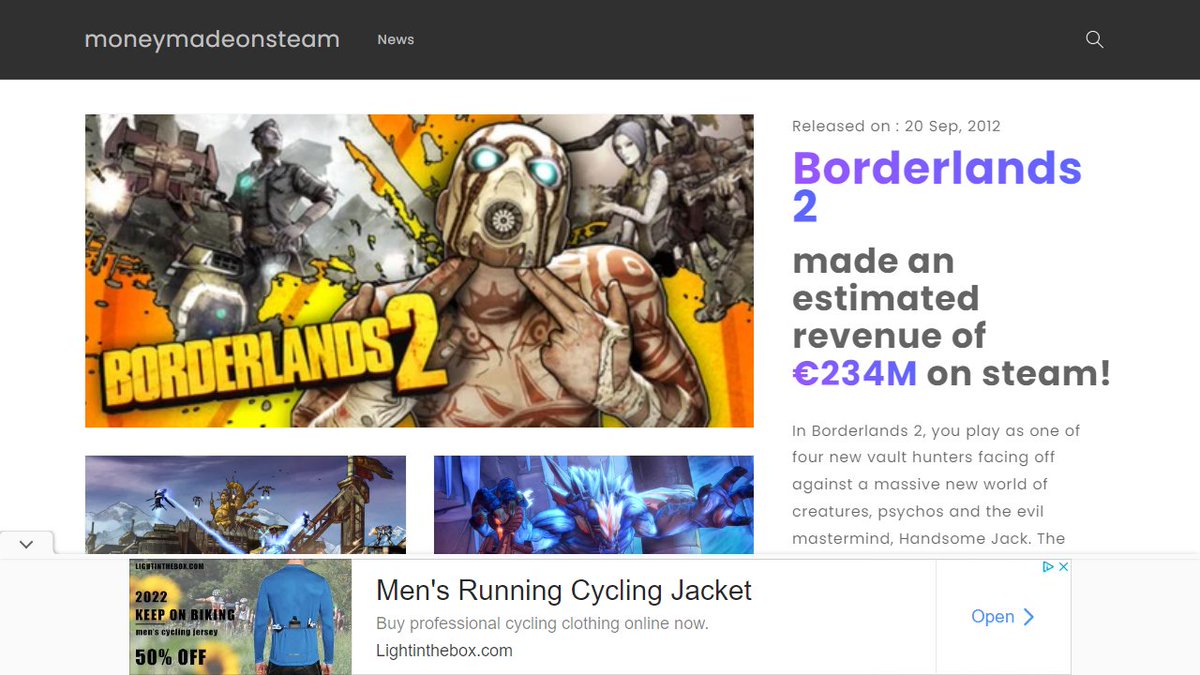Open the News menu item
The image size is (1200, 675).
point(396,40)
